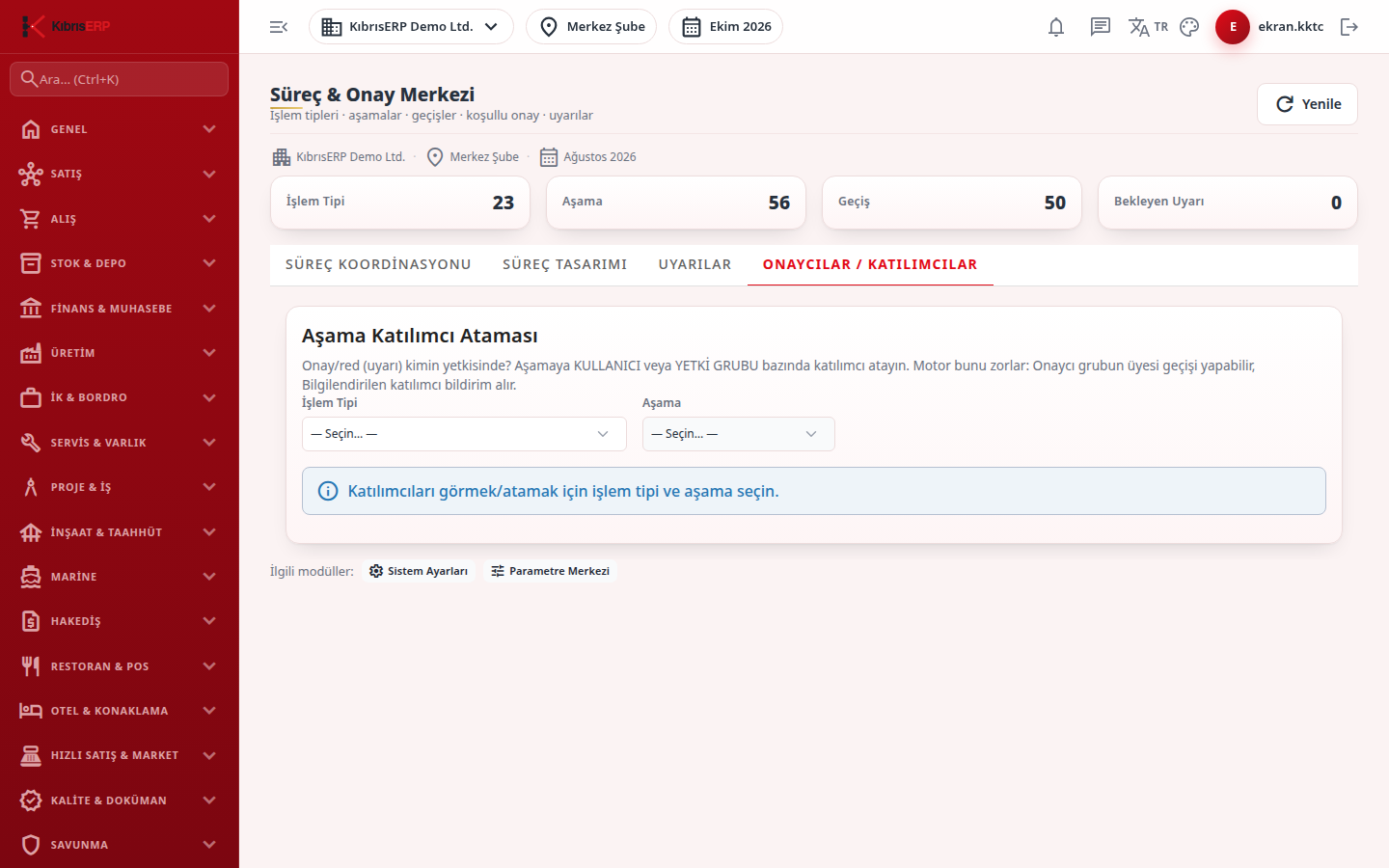Screen dimensions: 1389x868
Task: Open the Aşama select dropdown
Action: (739, 434)
